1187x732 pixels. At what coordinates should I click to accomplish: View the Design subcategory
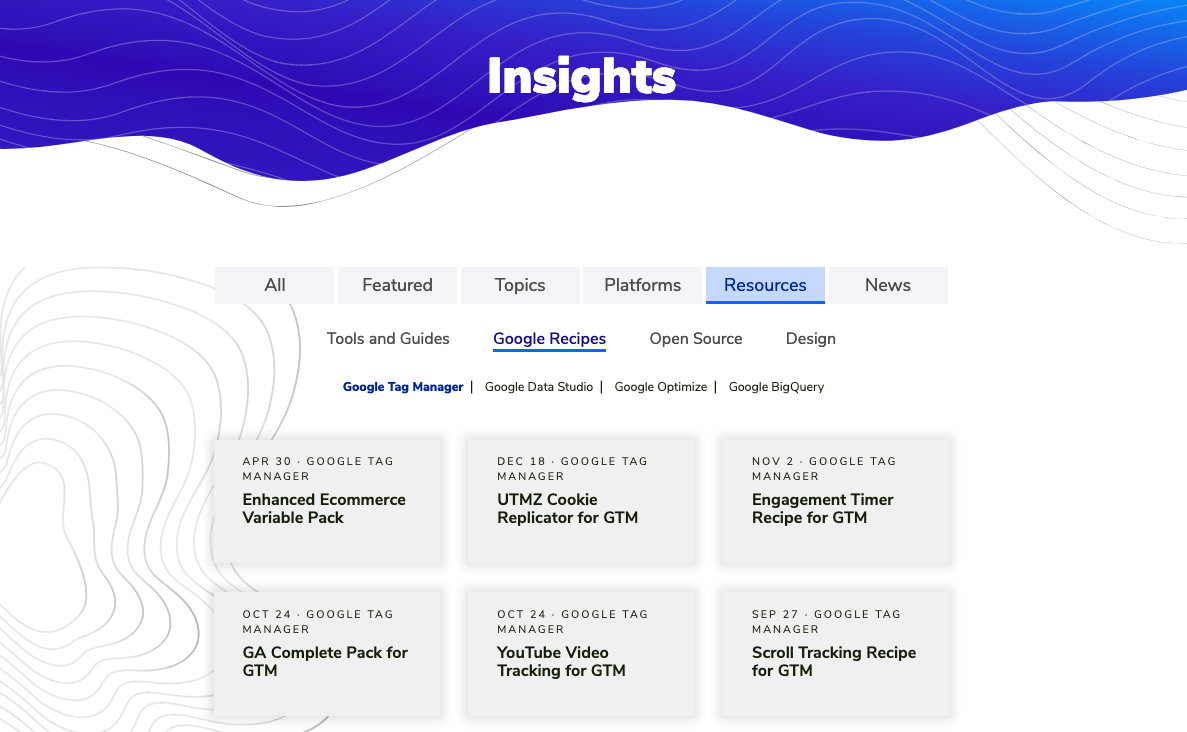pos(811,338)
